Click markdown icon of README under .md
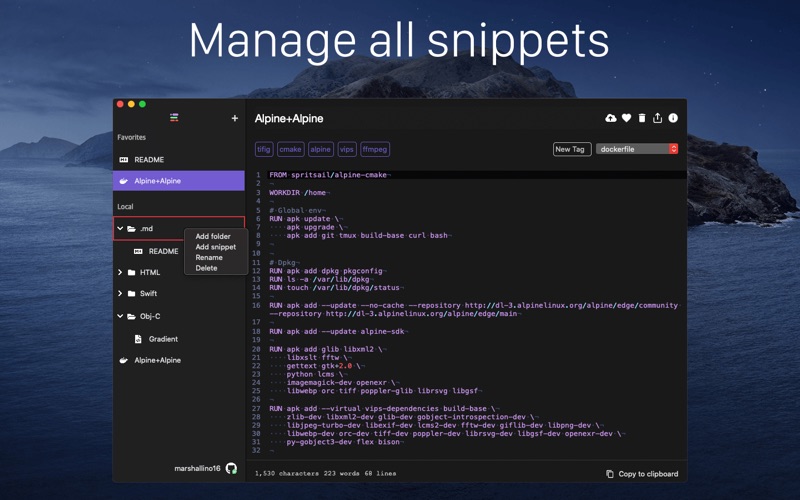Viewport: 800px width, 500px height. [138, 251]
